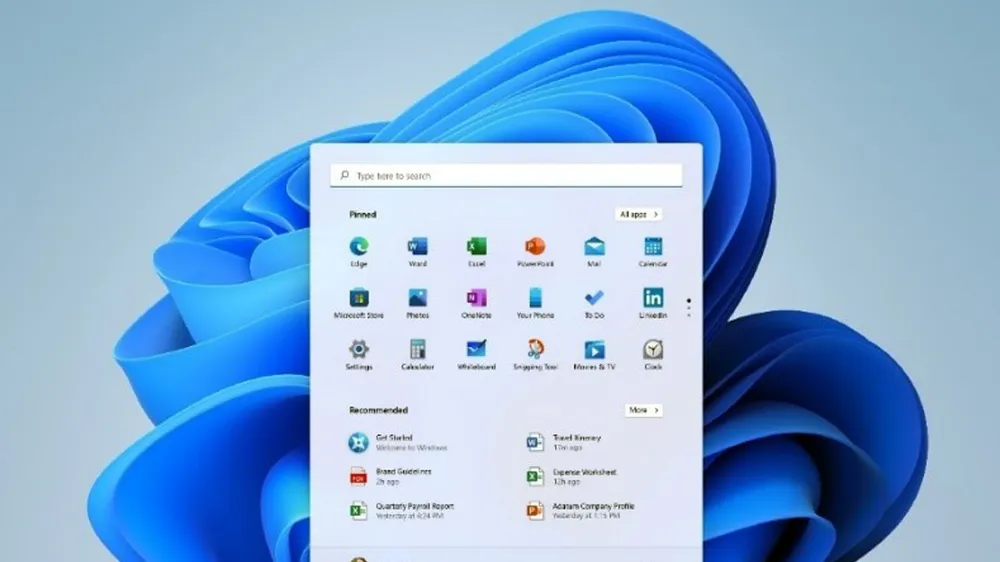Viewport: 1000px width, 562px height.
Task: Click the Pinned section heading
Action: (363, 214)
